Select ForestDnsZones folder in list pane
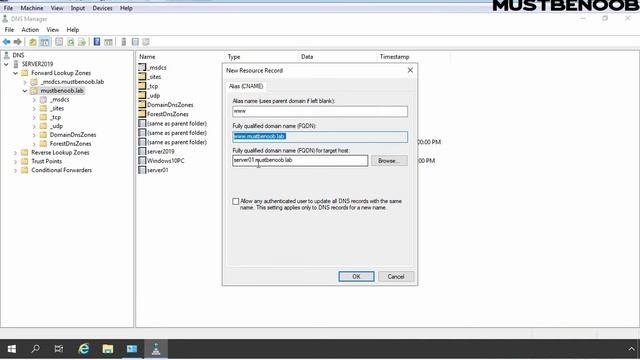The height and width of the screenshot is (360, 640). pyautogui.click(x=163, y=114)
